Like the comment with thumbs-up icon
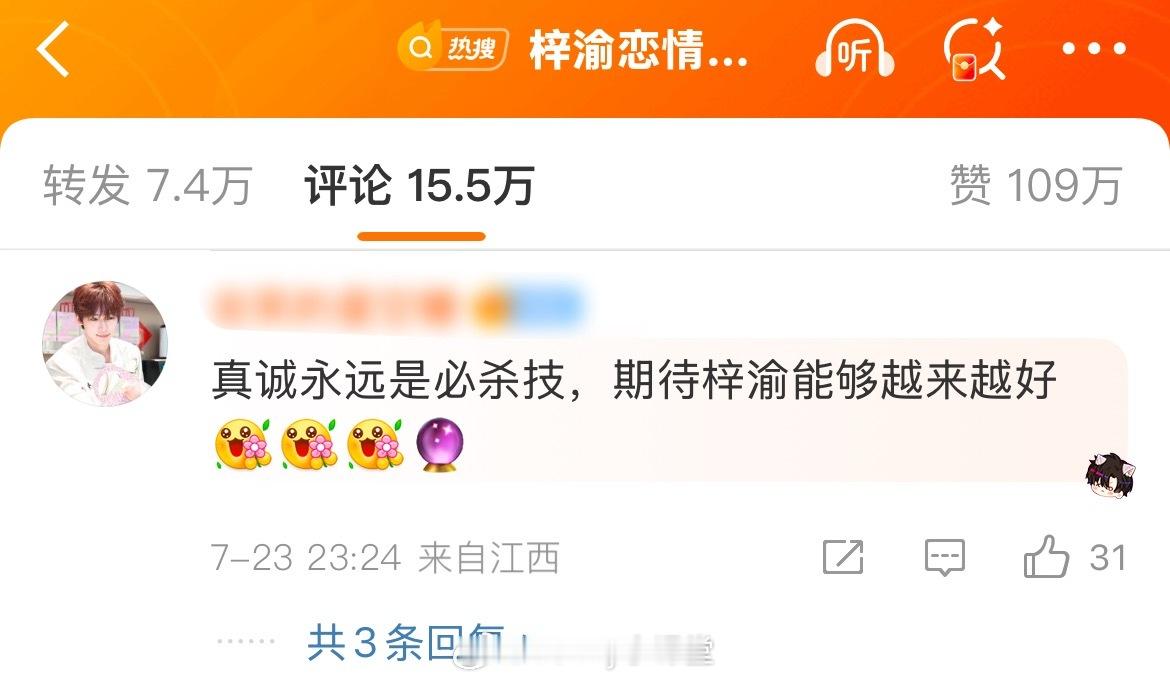This screenshot has height=682, width=1170. [1046, 557]
